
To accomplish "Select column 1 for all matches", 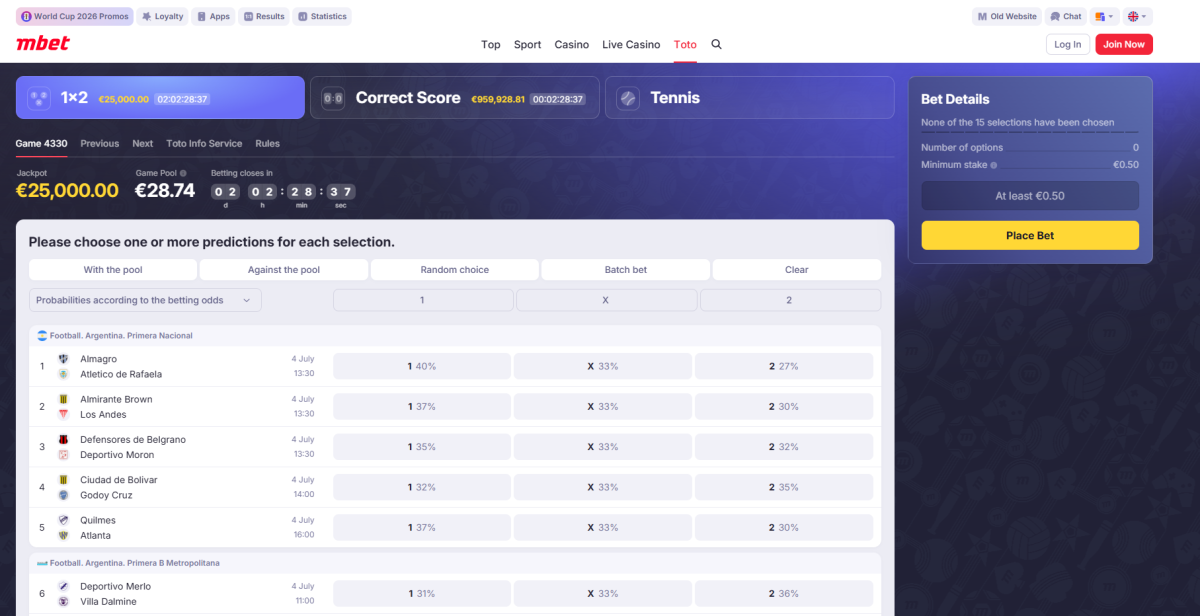I will pyautogui.click(x=422, y=300).
